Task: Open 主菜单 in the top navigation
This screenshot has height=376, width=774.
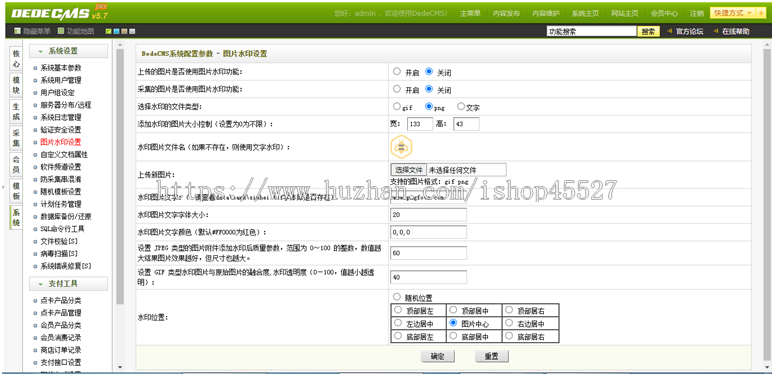Action: [x=470, y=13]
